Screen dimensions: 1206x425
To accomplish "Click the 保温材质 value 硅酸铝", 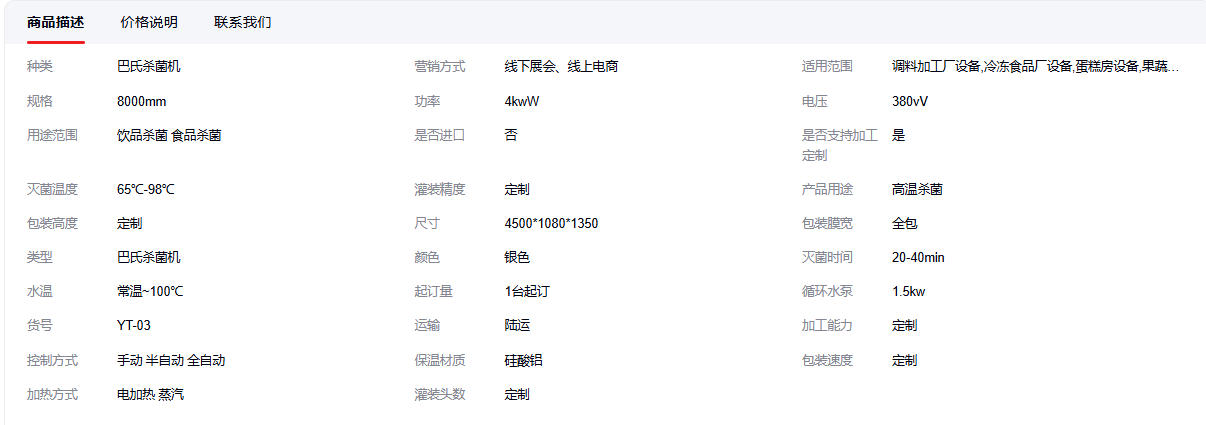I will [x=523, y=360].
